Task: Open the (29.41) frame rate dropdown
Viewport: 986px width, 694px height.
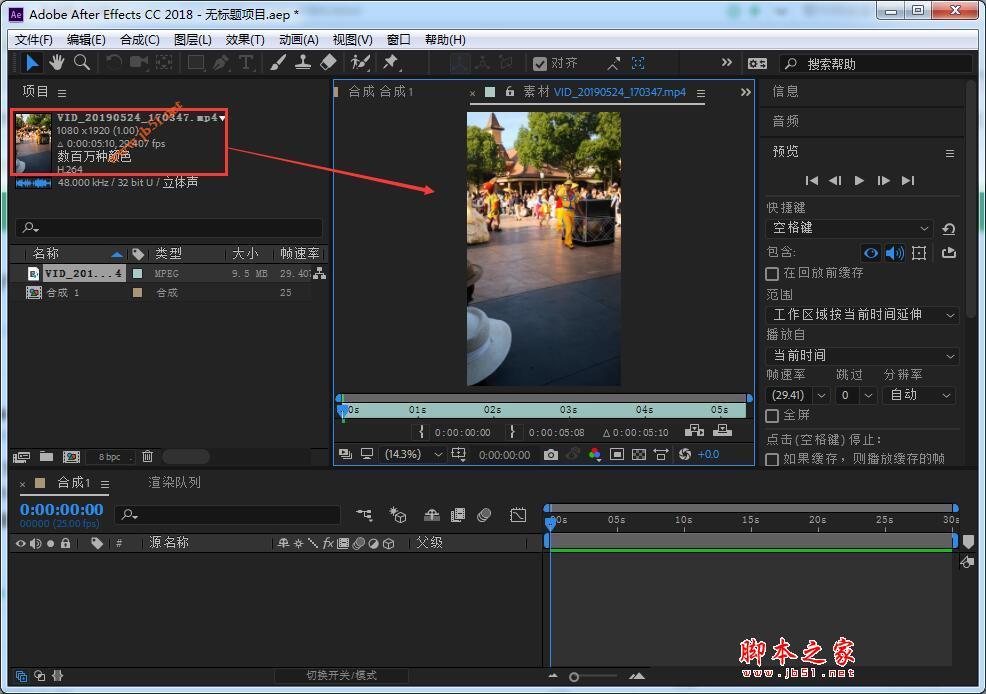Action: [797, 395]
